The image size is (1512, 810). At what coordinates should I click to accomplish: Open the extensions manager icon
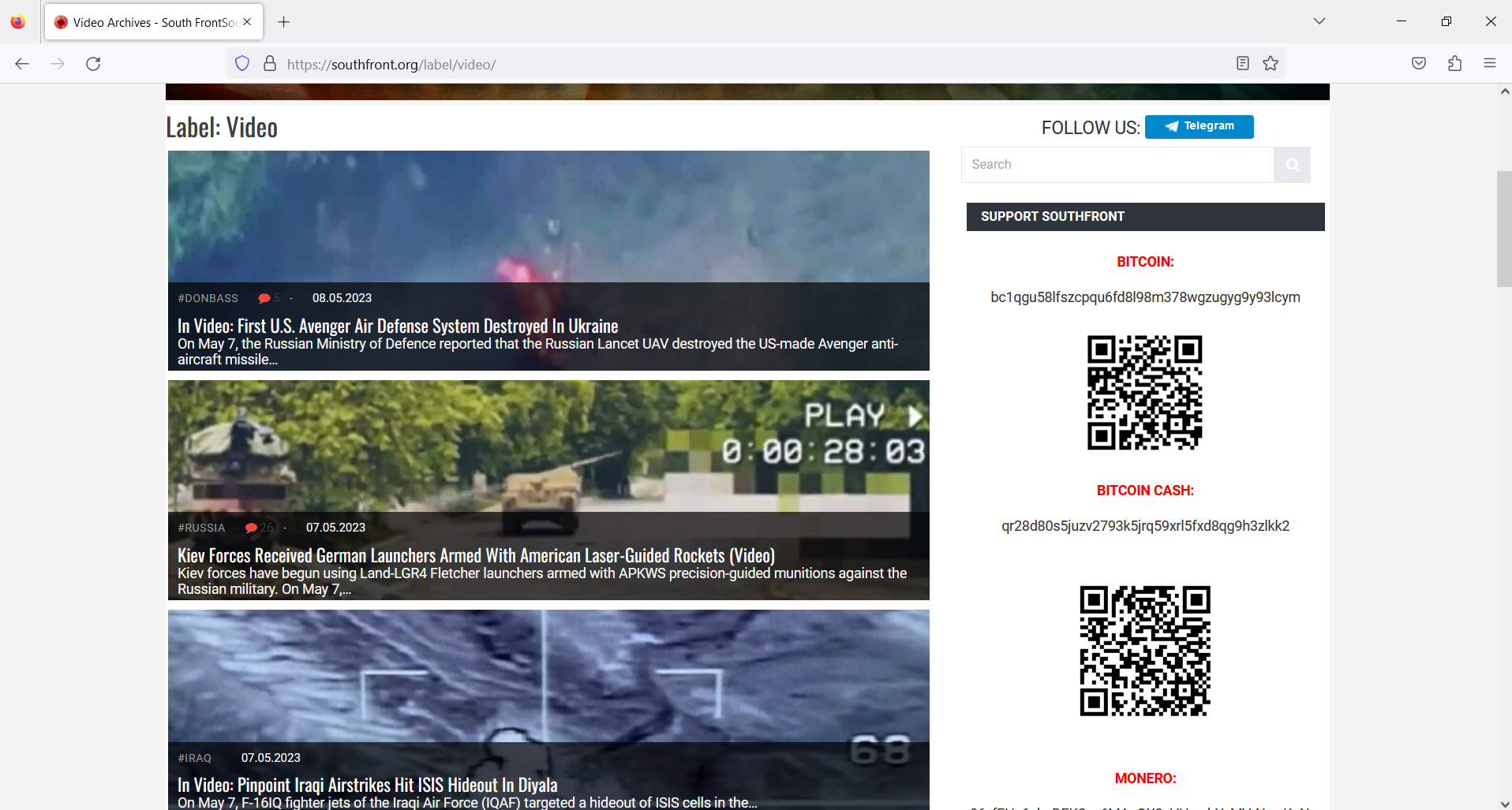click(x=1454, y=63)
